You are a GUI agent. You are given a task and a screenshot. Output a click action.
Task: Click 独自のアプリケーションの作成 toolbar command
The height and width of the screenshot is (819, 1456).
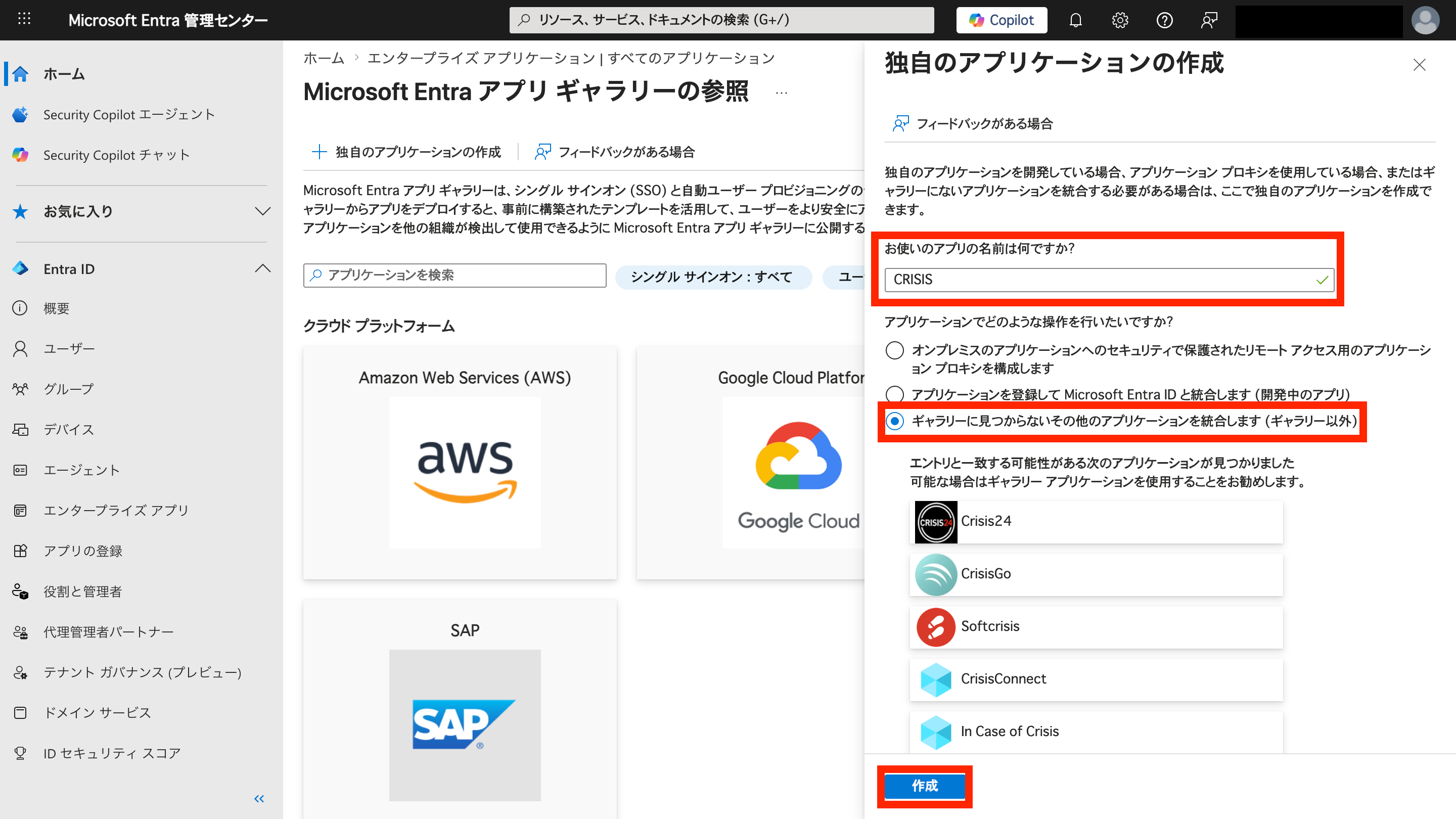click(x=406, y=152)
